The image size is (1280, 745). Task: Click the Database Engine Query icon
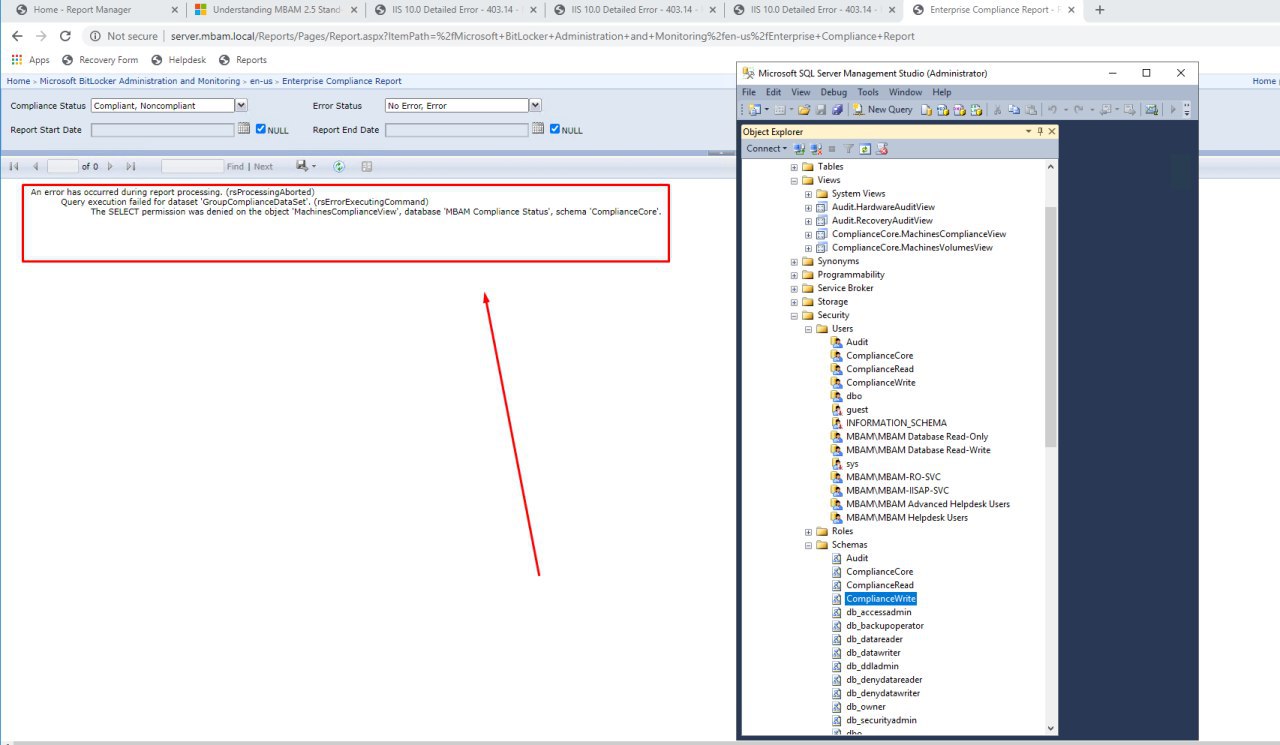click(926, 109)
